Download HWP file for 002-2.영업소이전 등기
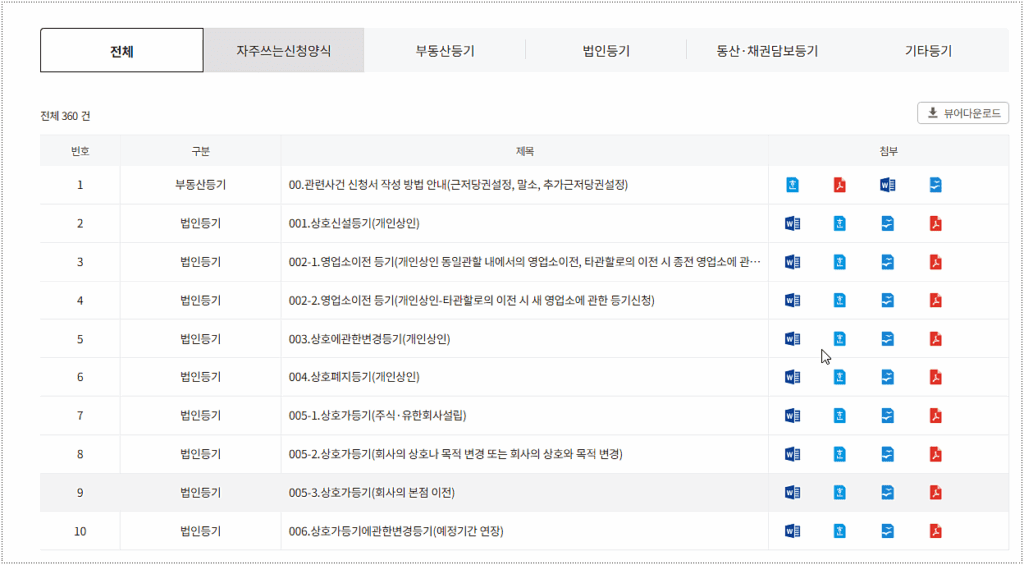 (840, 300)
